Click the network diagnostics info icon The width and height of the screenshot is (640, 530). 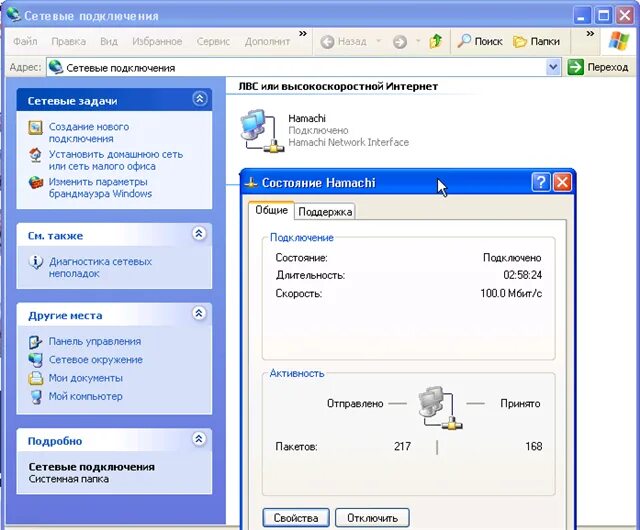(x=36, y=262)
